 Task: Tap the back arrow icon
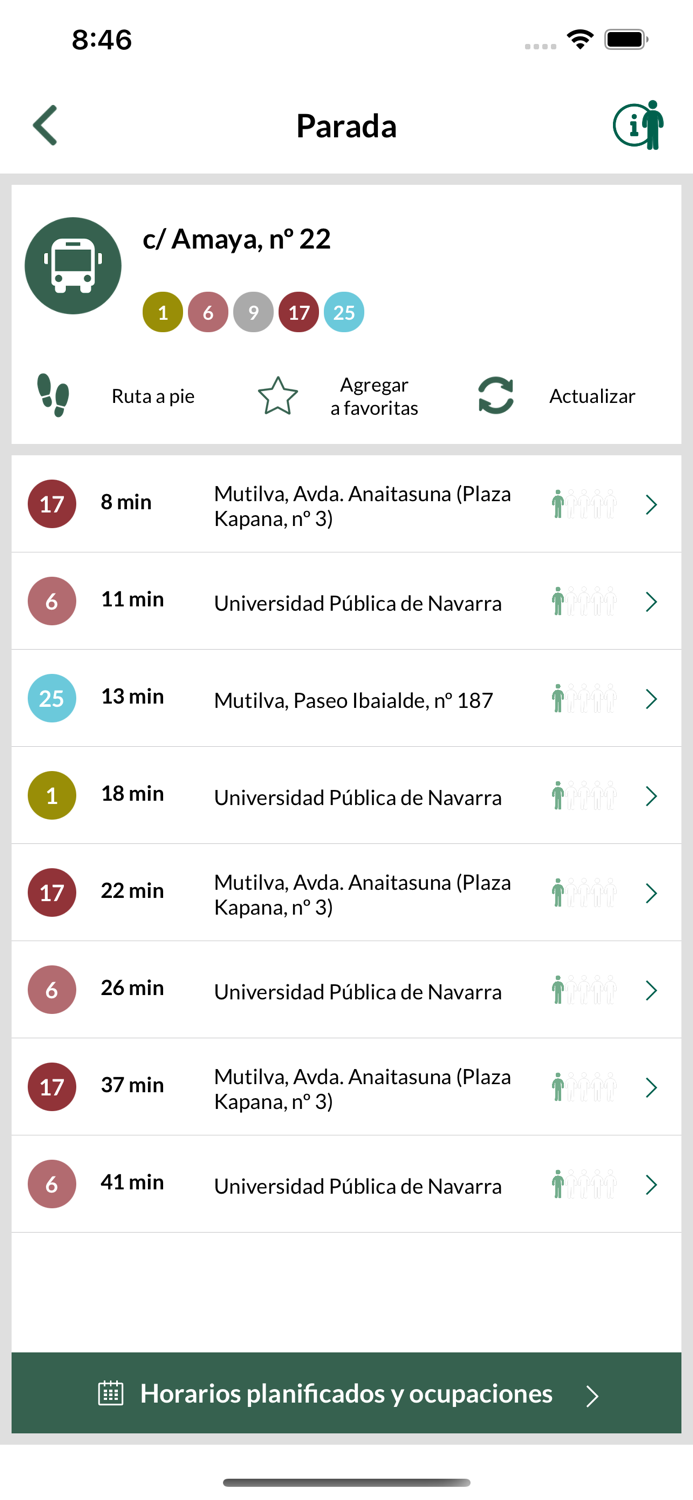[45, 126]
